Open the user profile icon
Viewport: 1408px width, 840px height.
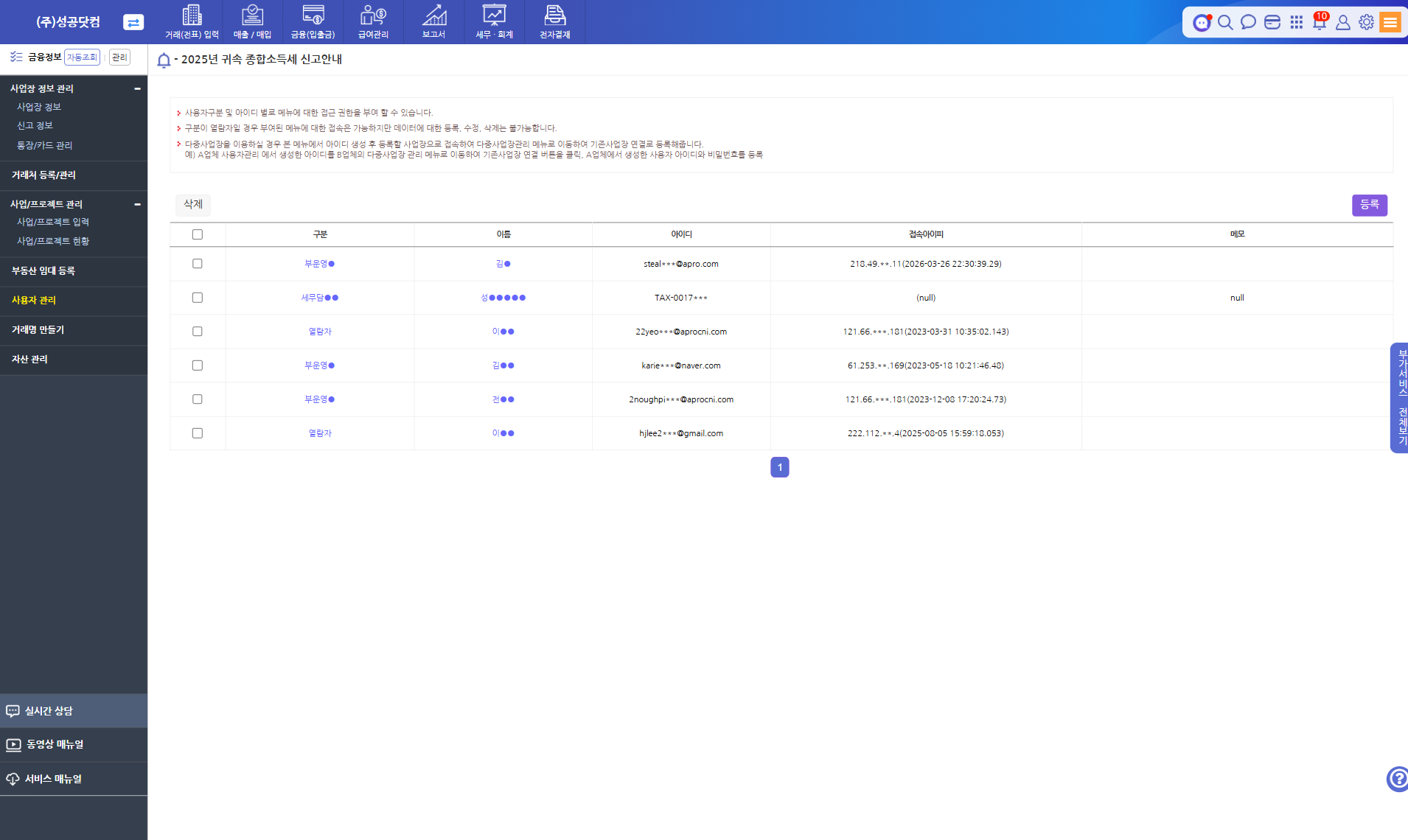[x=1343, y=22]
